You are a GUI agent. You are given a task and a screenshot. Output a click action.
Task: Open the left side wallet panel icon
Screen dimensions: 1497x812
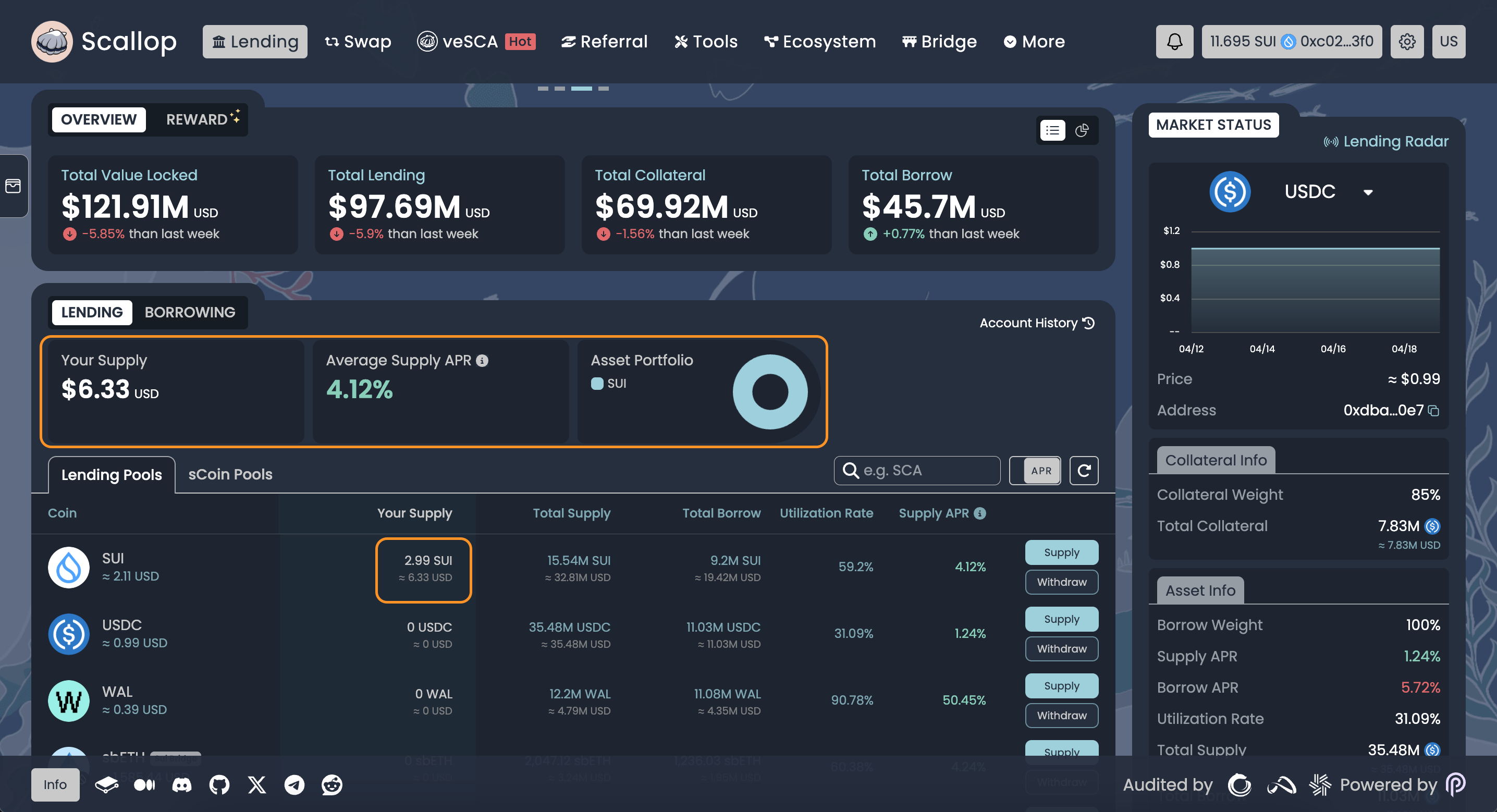pyautogui.click(x=13, y=186)
